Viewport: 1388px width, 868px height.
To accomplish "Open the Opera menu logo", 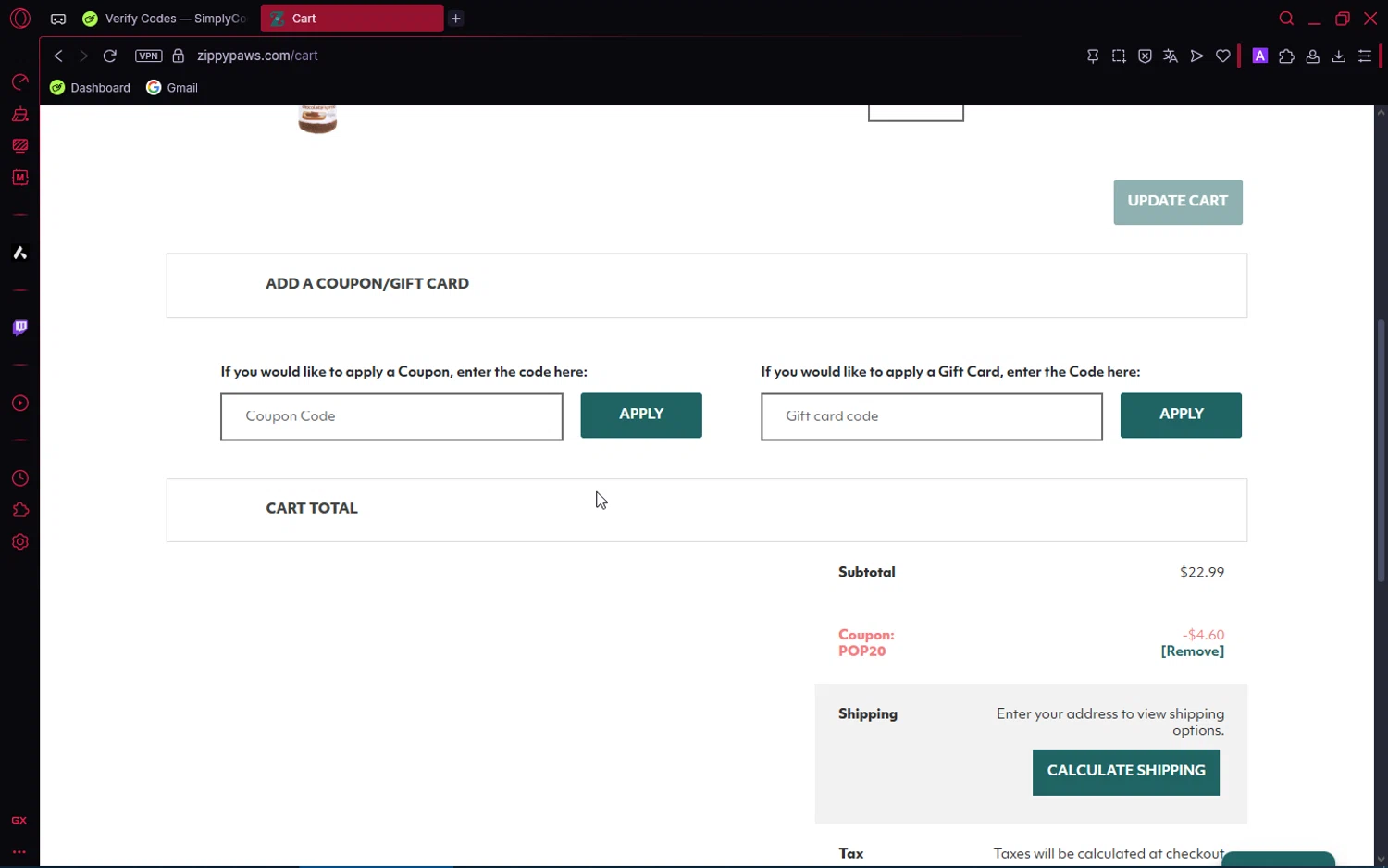I will (19, 19).
